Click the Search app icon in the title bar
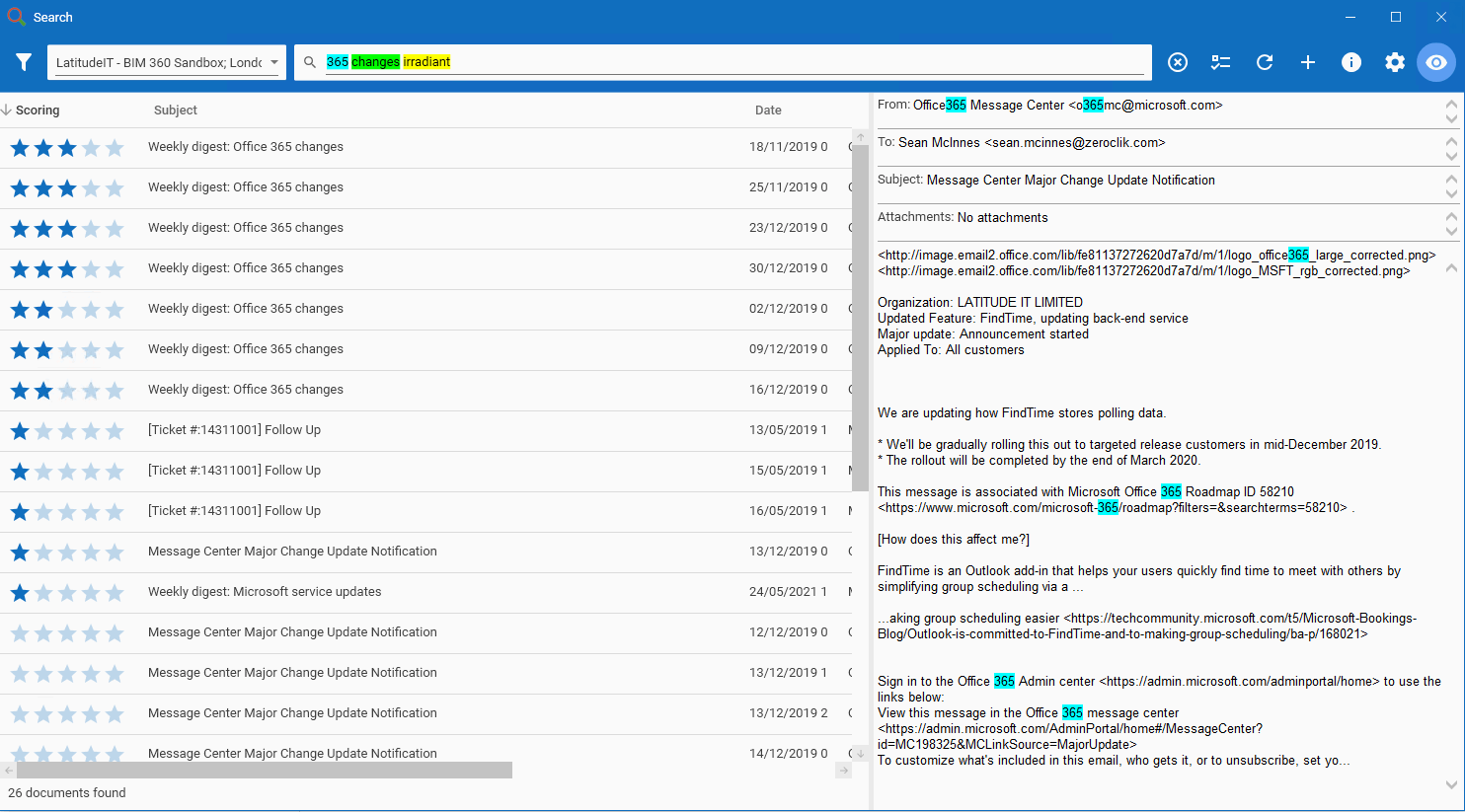The width and height of the screenshot is (1465, 812). click(16, 17)
